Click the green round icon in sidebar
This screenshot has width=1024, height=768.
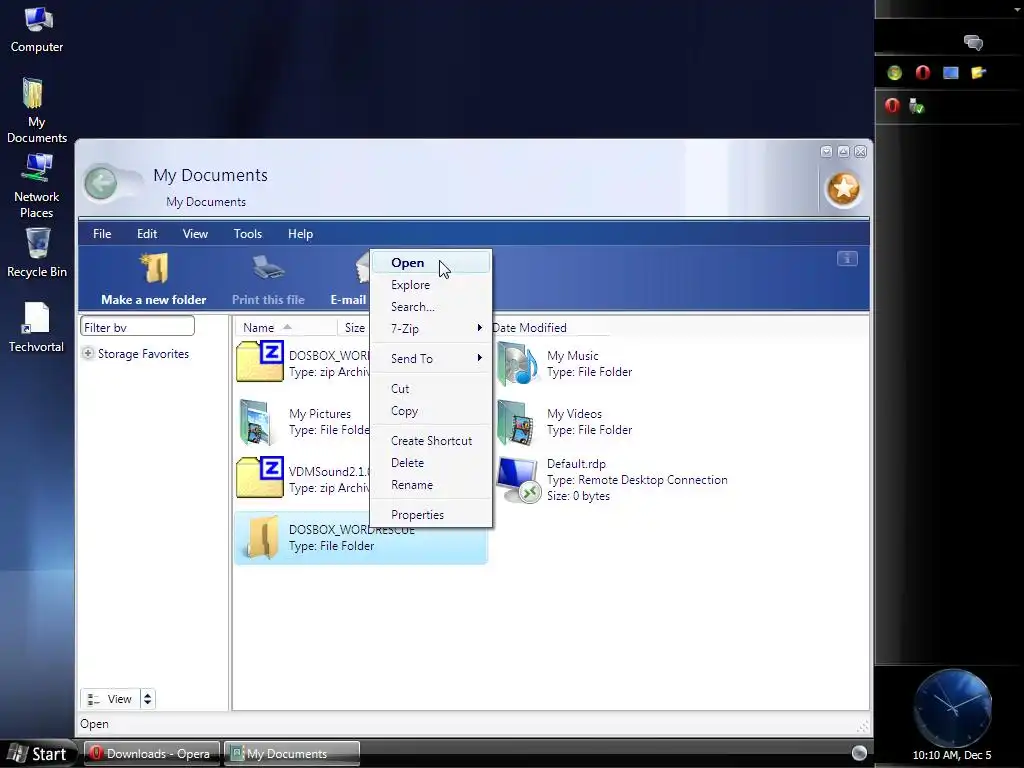[x=894, y=73]
